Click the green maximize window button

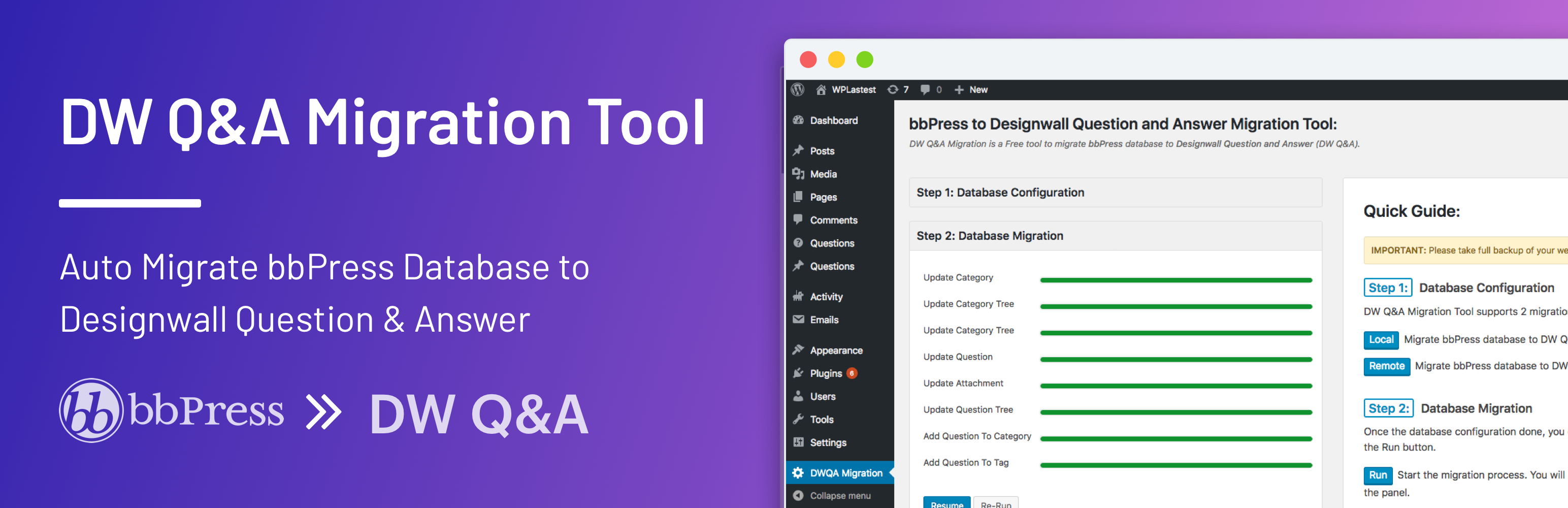(865, 60)
